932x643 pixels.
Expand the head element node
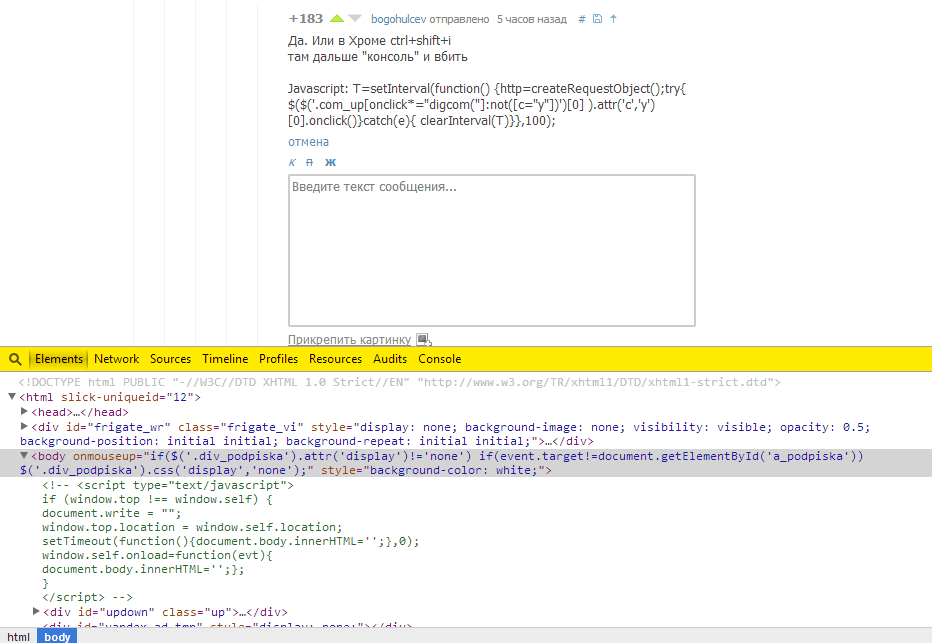click(24, 412)
